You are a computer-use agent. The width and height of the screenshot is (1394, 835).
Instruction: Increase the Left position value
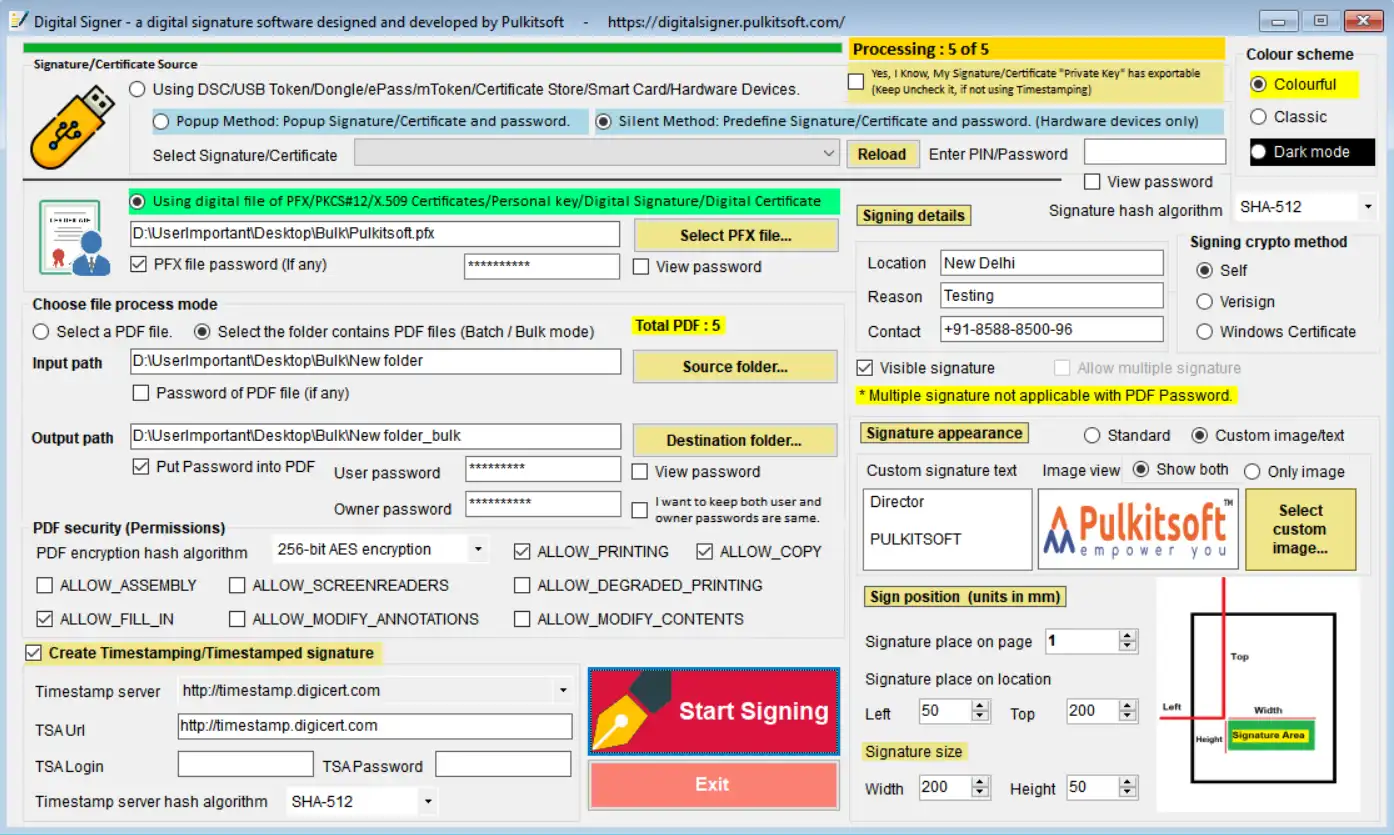pos(981,705)
